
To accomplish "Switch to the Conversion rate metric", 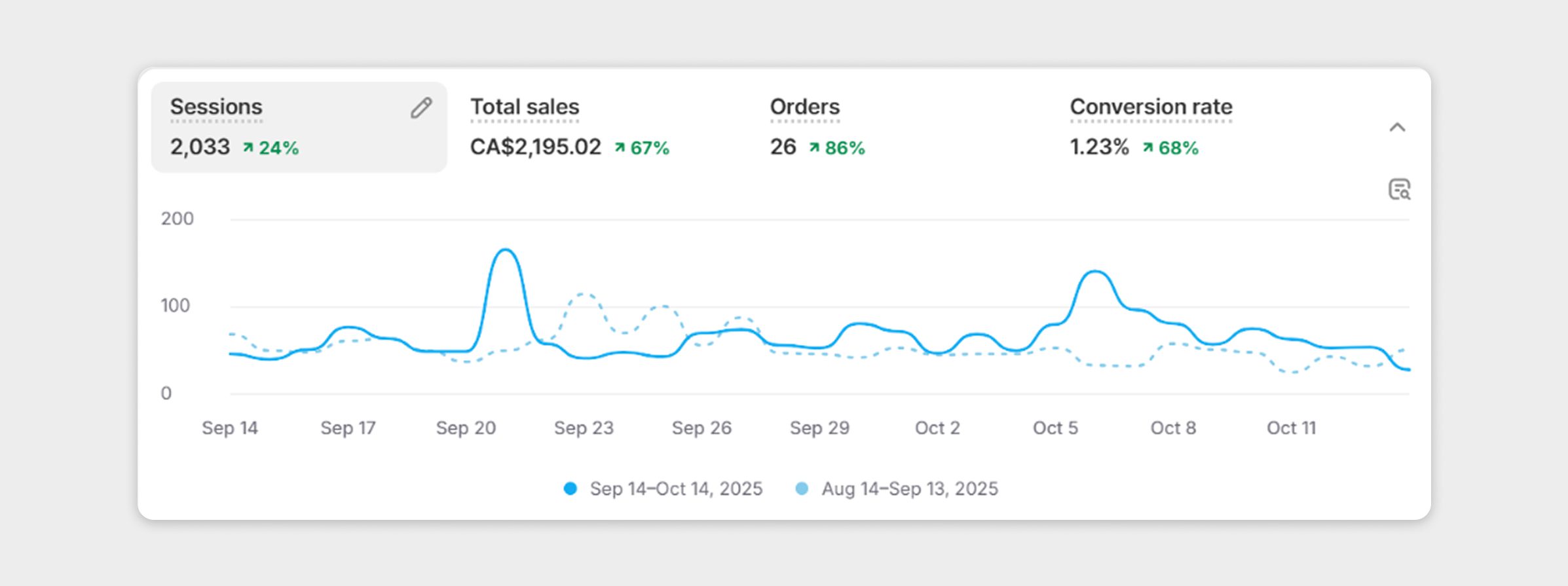I will (1151, 107).
